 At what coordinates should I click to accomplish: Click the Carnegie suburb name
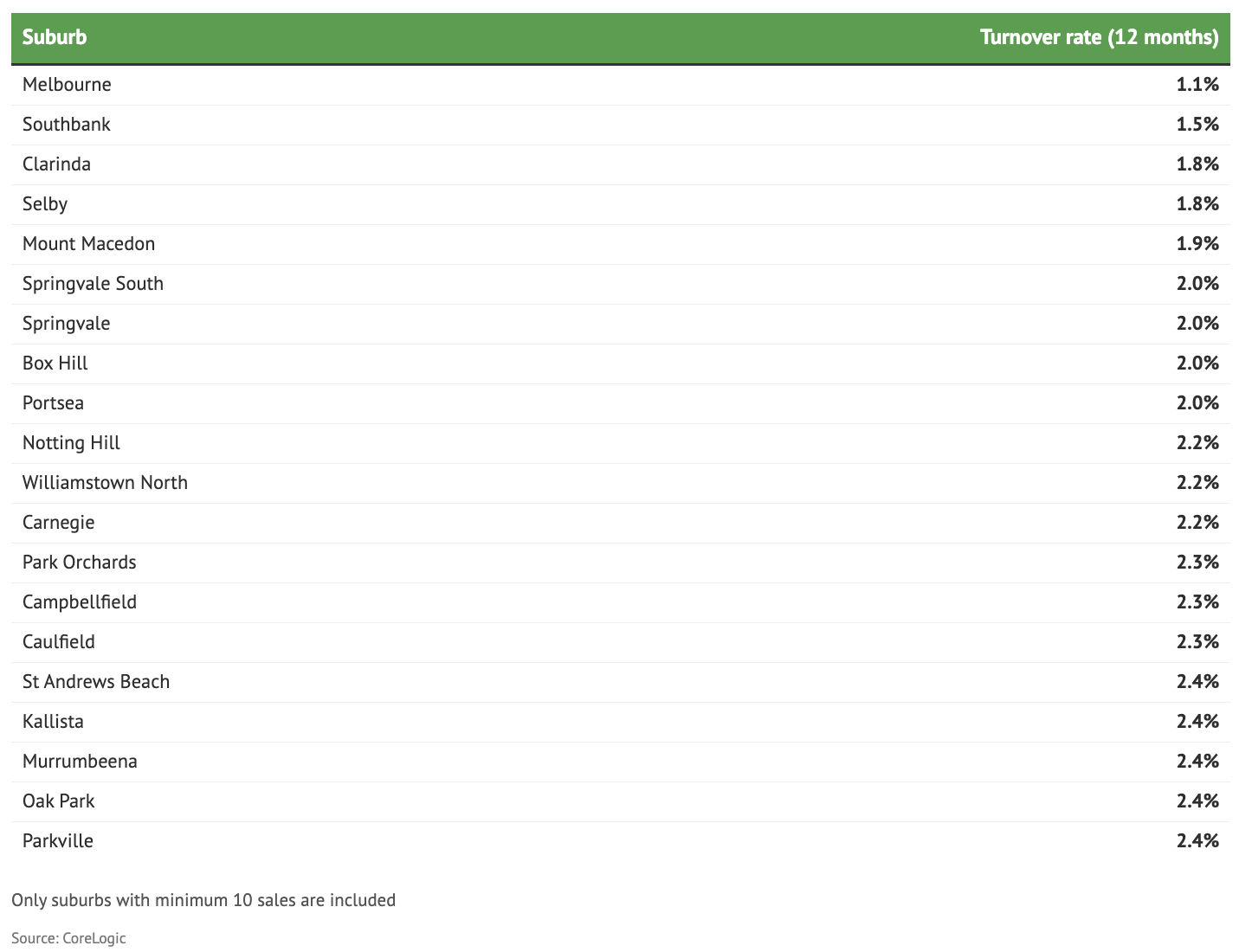point(58,523)
